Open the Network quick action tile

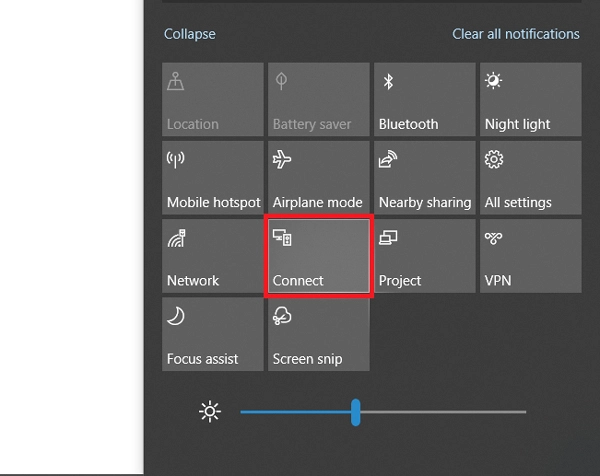(x=213, y=256)
